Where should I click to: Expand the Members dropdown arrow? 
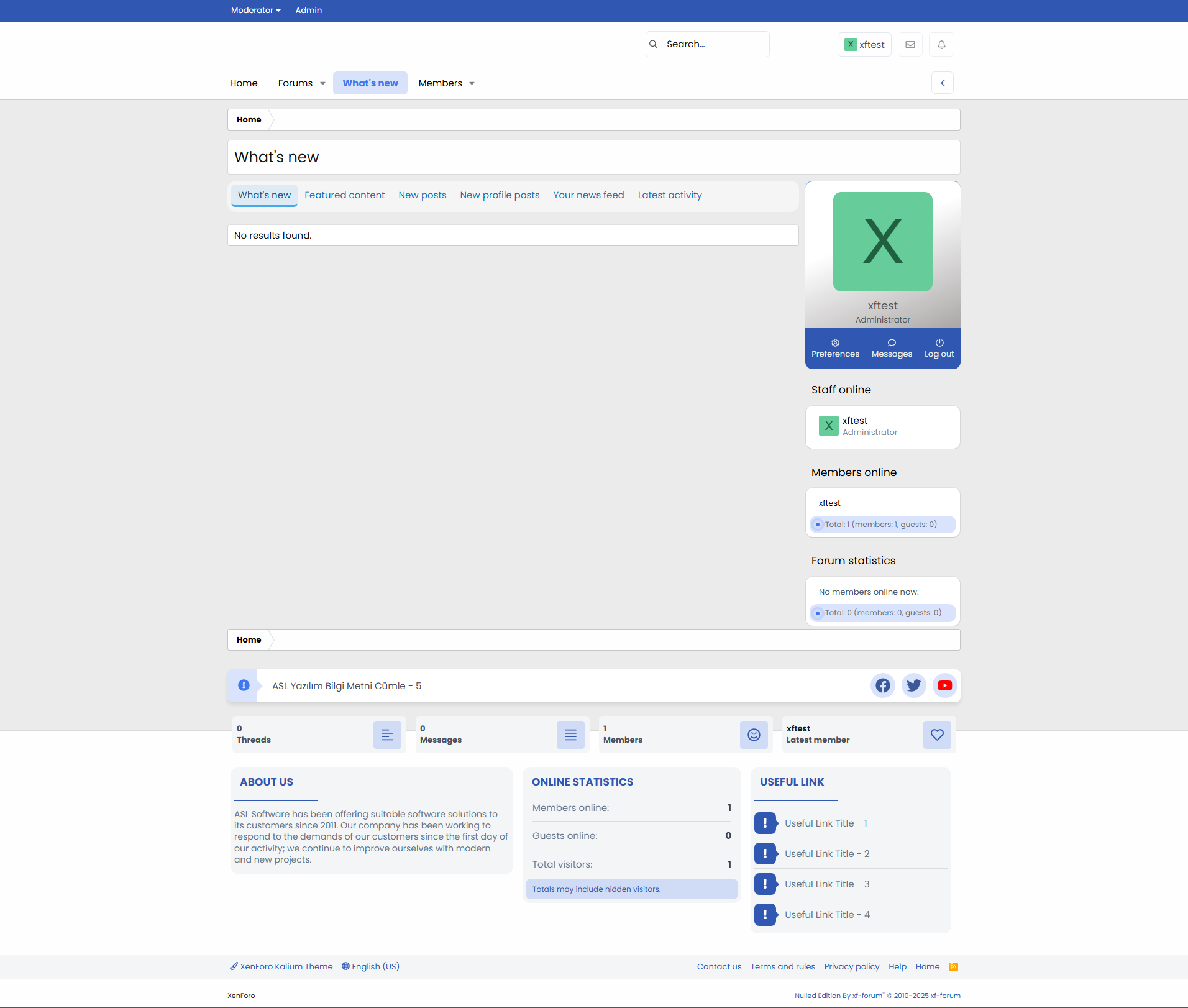click(x=472, y=84)
